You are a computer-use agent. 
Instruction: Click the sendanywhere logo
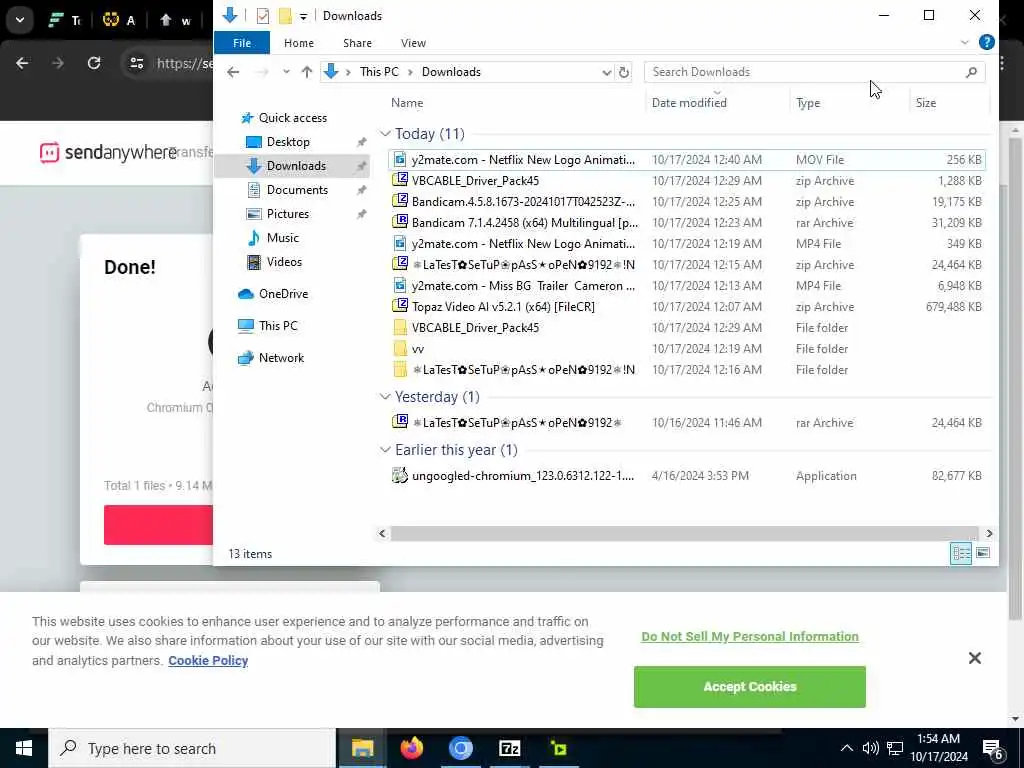click(x=108, y=152)
